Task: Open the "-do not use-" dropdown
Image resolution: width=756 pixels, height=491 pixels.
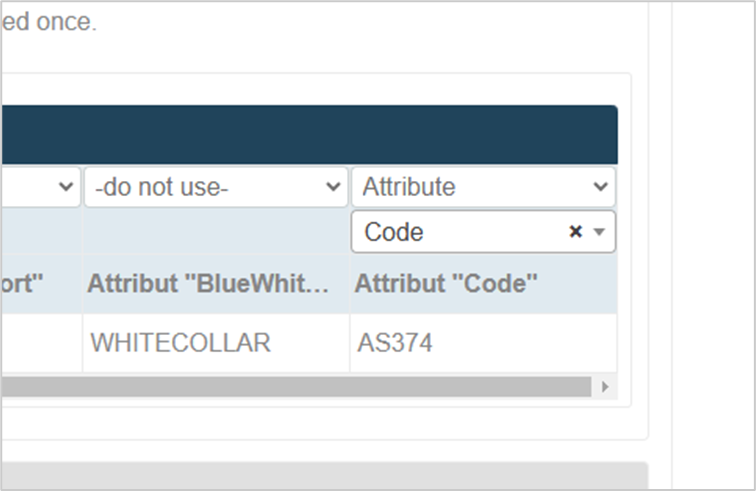Action: pos(216,187)
